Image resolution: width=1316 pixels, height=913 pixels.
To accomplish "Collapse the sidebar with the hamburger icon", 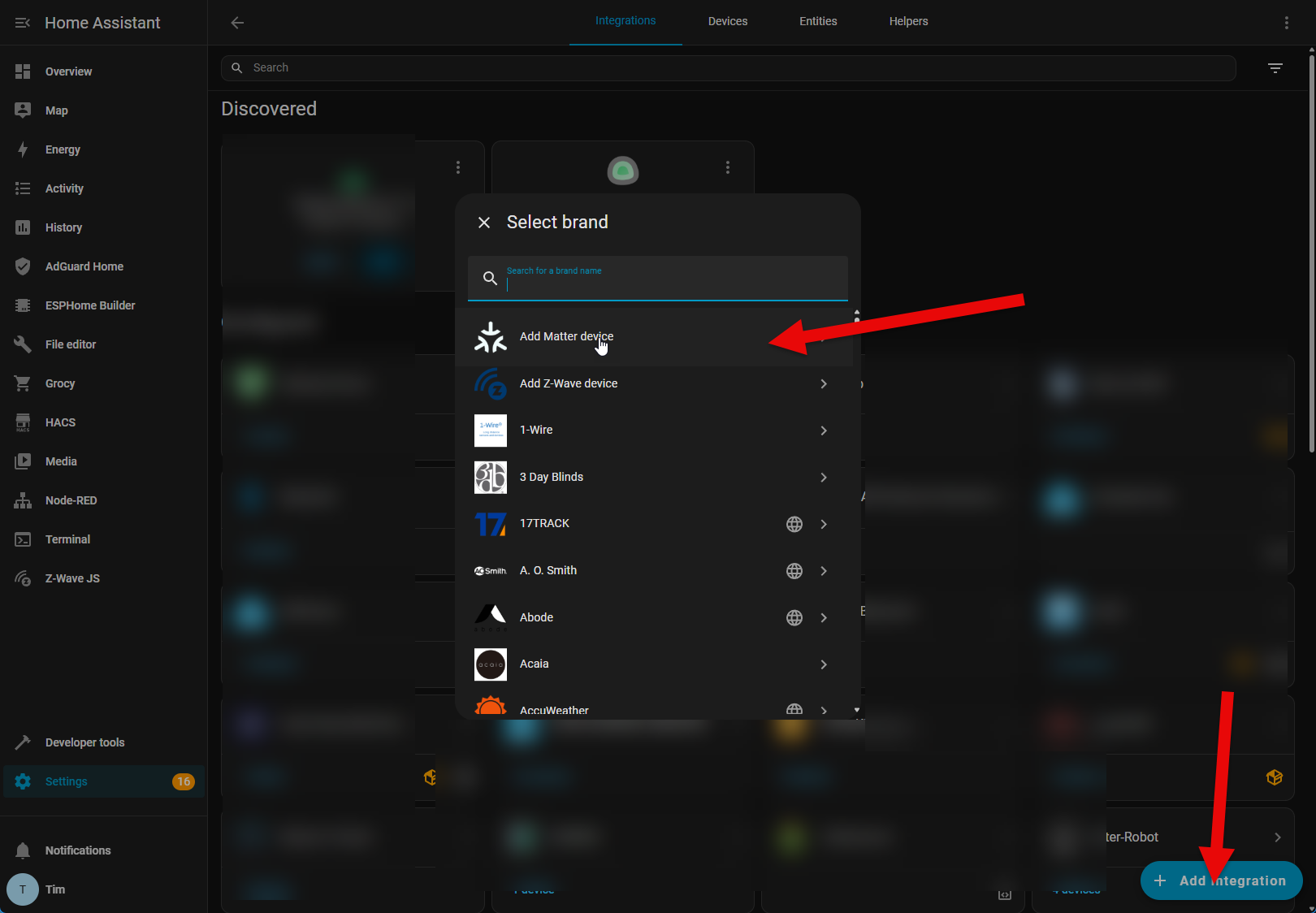I will (23, 23).
